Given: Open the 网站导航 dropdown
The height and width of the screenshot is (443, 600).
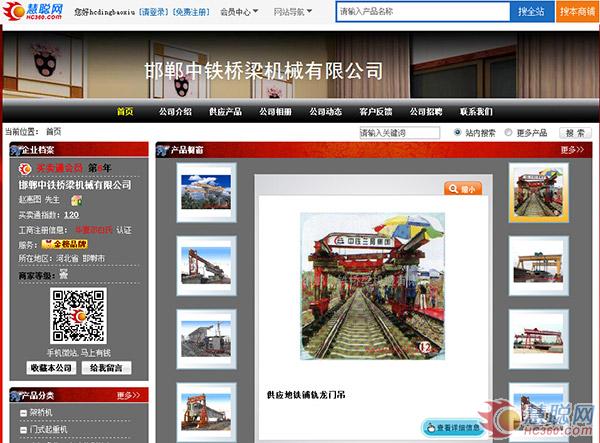Looking at the screenshot, I should click(293, 12).
